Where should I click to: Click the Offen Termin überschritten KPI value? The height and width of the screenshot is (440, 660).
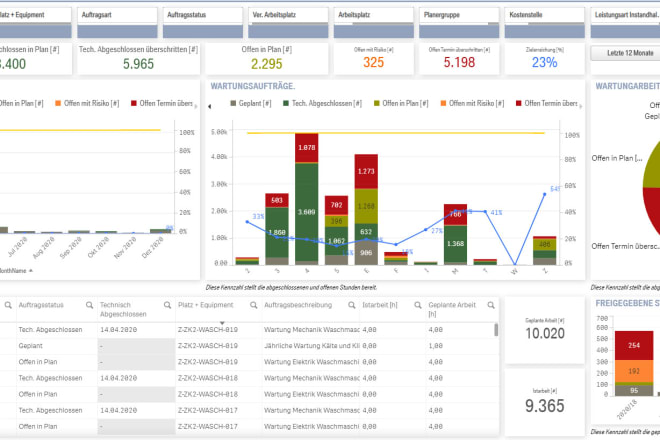pyautogui.click(x=458, y=62)
